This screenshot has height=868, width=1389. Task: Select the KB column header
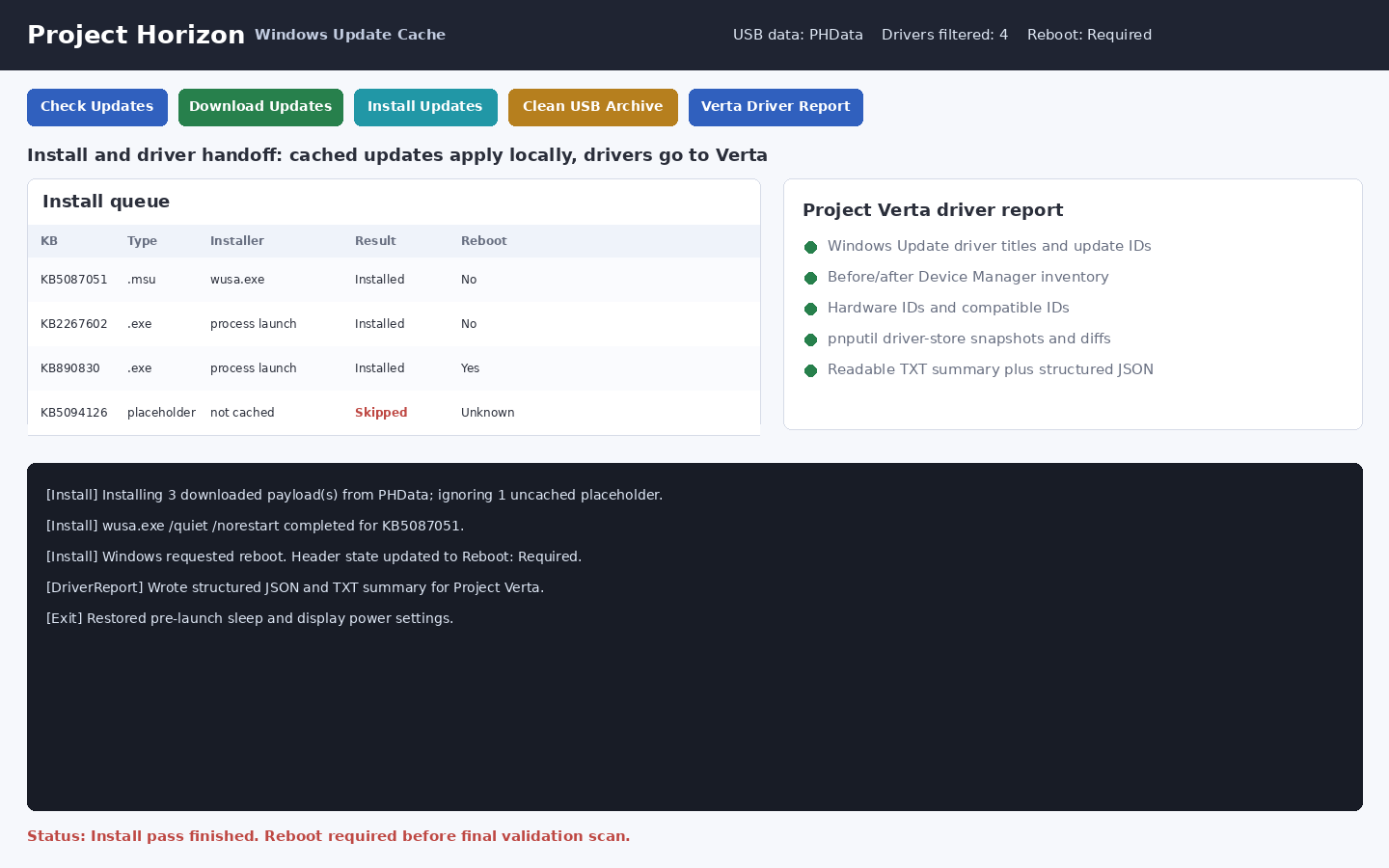(49, 241)
